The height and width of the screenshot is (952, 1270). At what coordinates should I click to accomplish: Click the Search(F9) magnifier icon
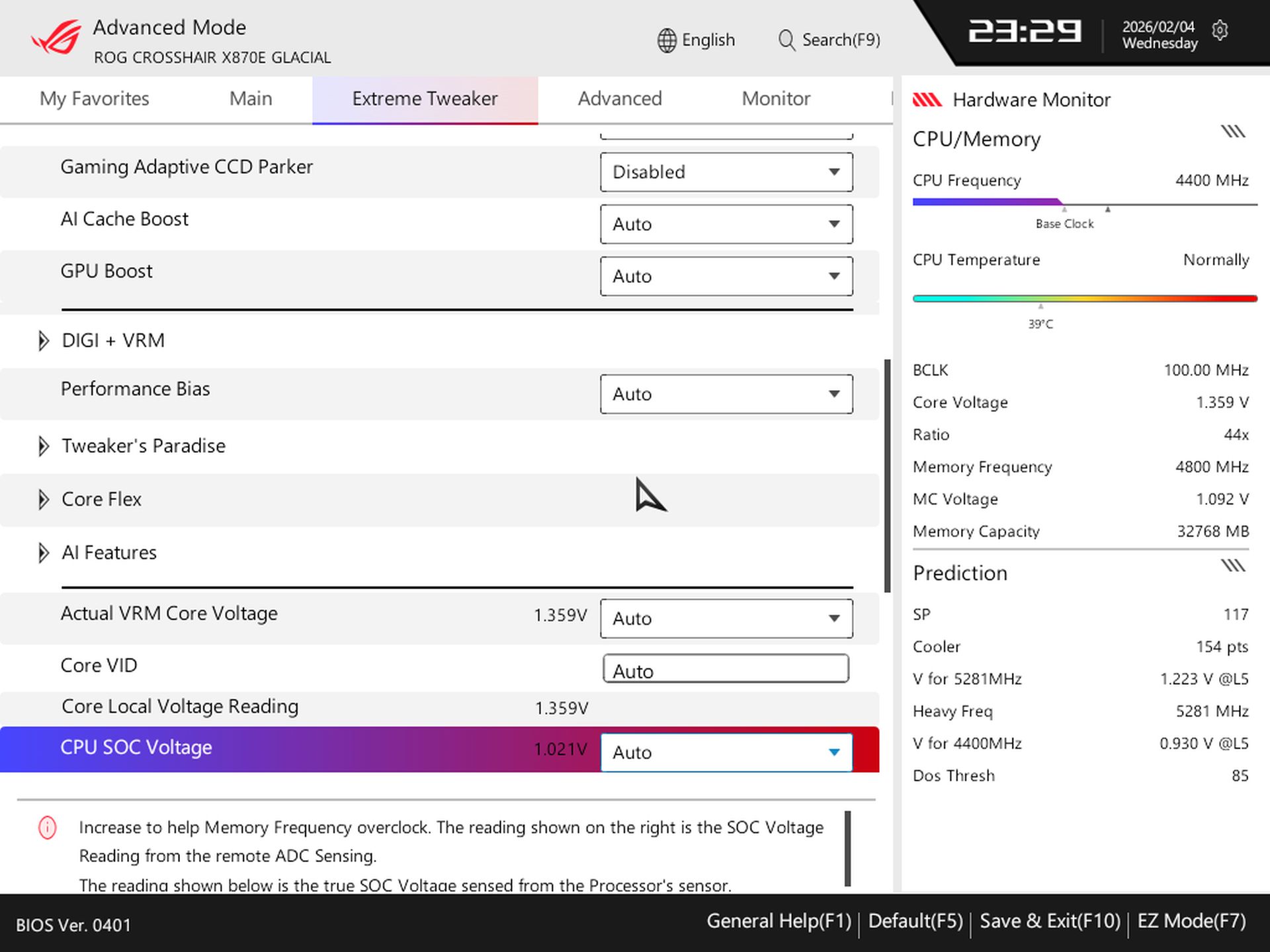[786, 40]
